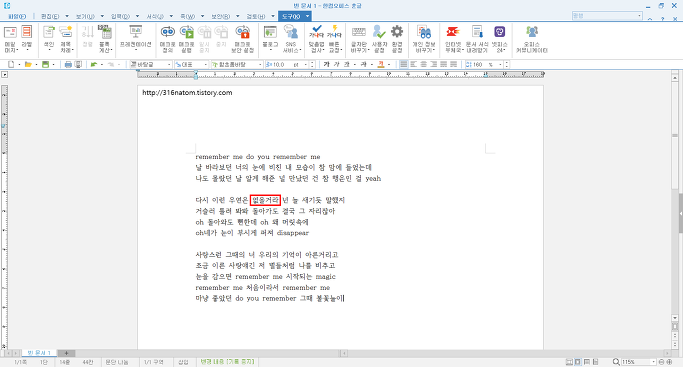
Task: Start the Presentation (프레젠테이션) mode
Action: [x=135, y=39]
